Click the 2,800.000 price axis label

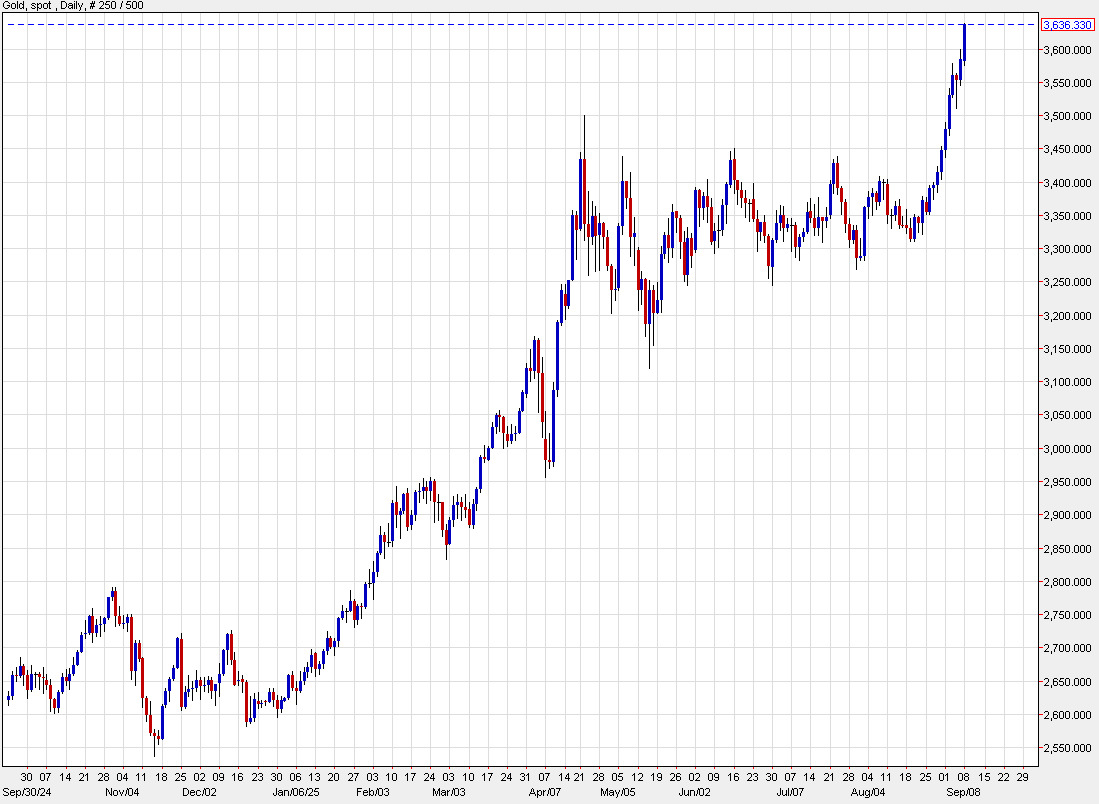[1067, 582]
